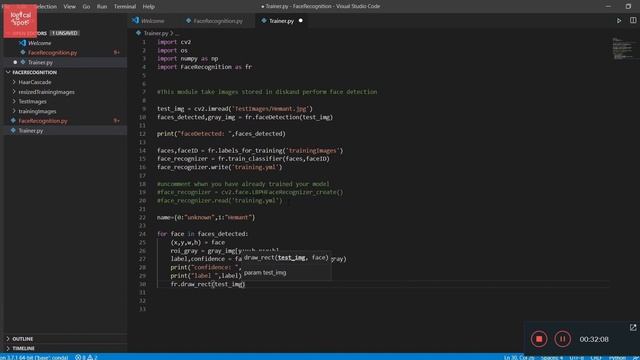Click the 00:32:08 recording timer
The image size is (640, 360).
point(594,339)
